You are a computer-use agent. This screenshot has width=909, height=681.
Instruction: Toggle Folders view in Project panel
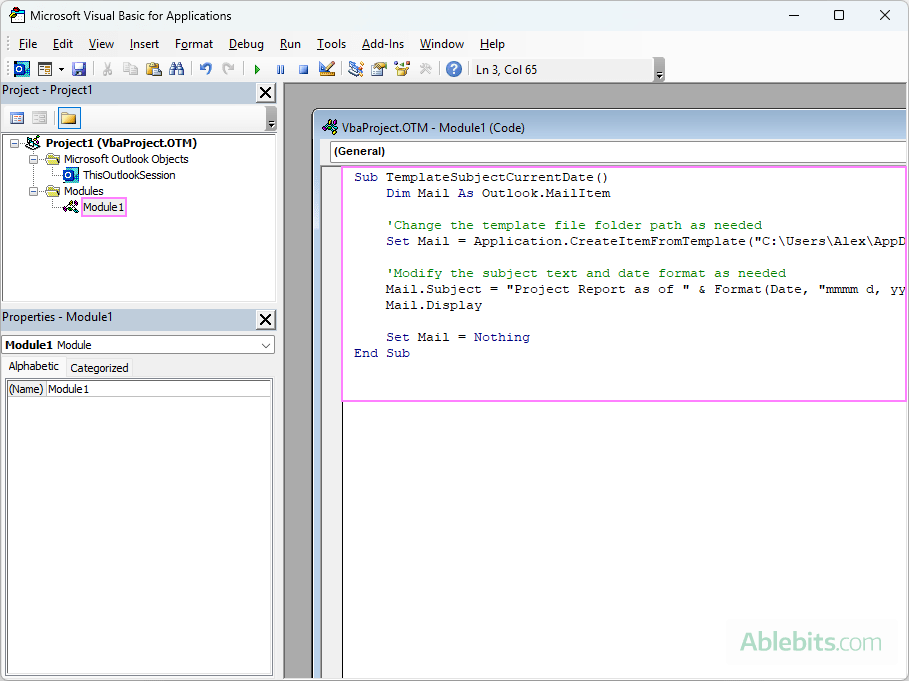(x=69, y=118)
